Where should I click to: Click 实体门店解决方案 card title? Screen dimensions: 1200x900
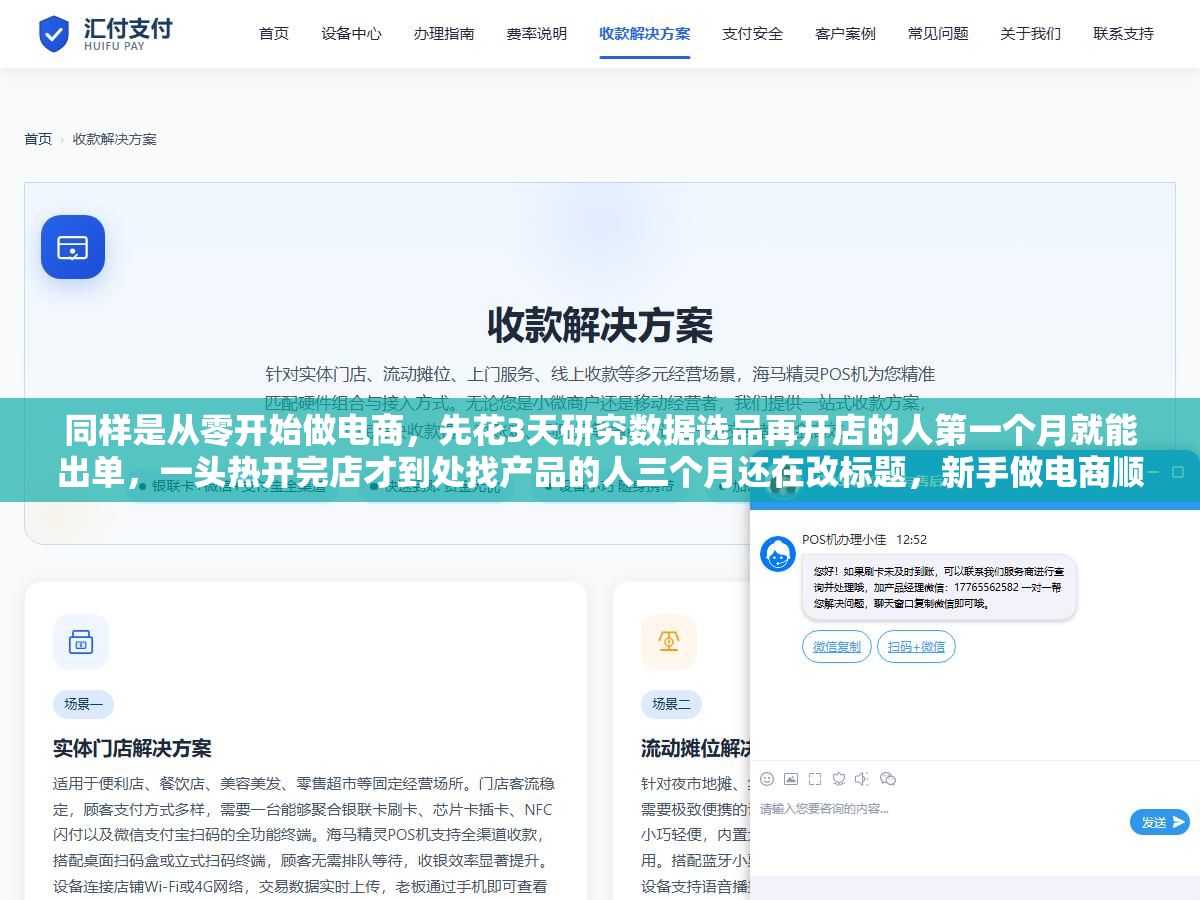tap(132, 748)
